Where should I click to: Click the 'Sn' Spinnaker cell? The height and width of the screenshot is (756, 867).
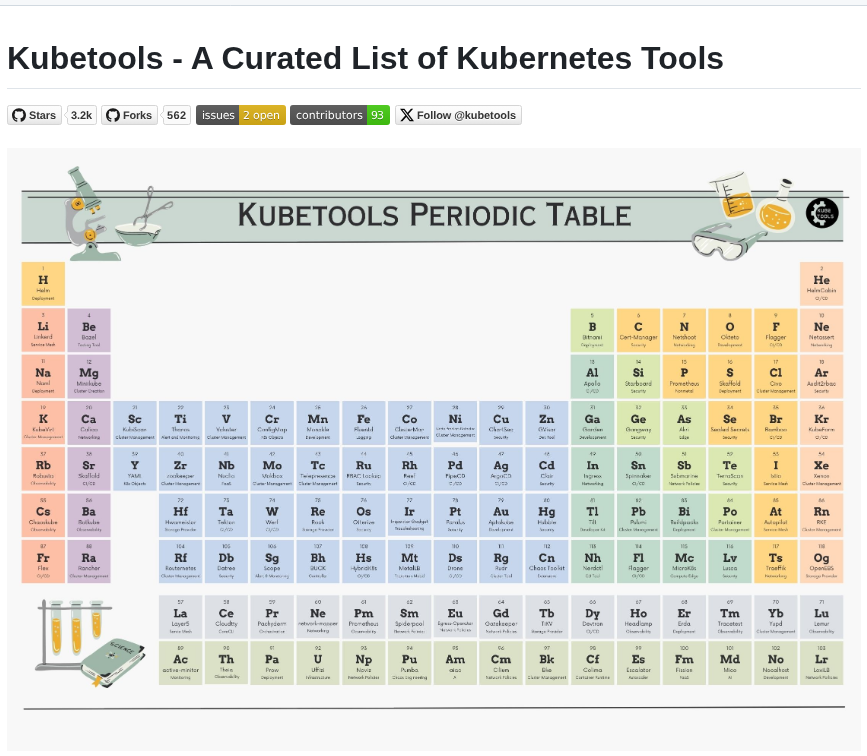[x=638, y=469]
